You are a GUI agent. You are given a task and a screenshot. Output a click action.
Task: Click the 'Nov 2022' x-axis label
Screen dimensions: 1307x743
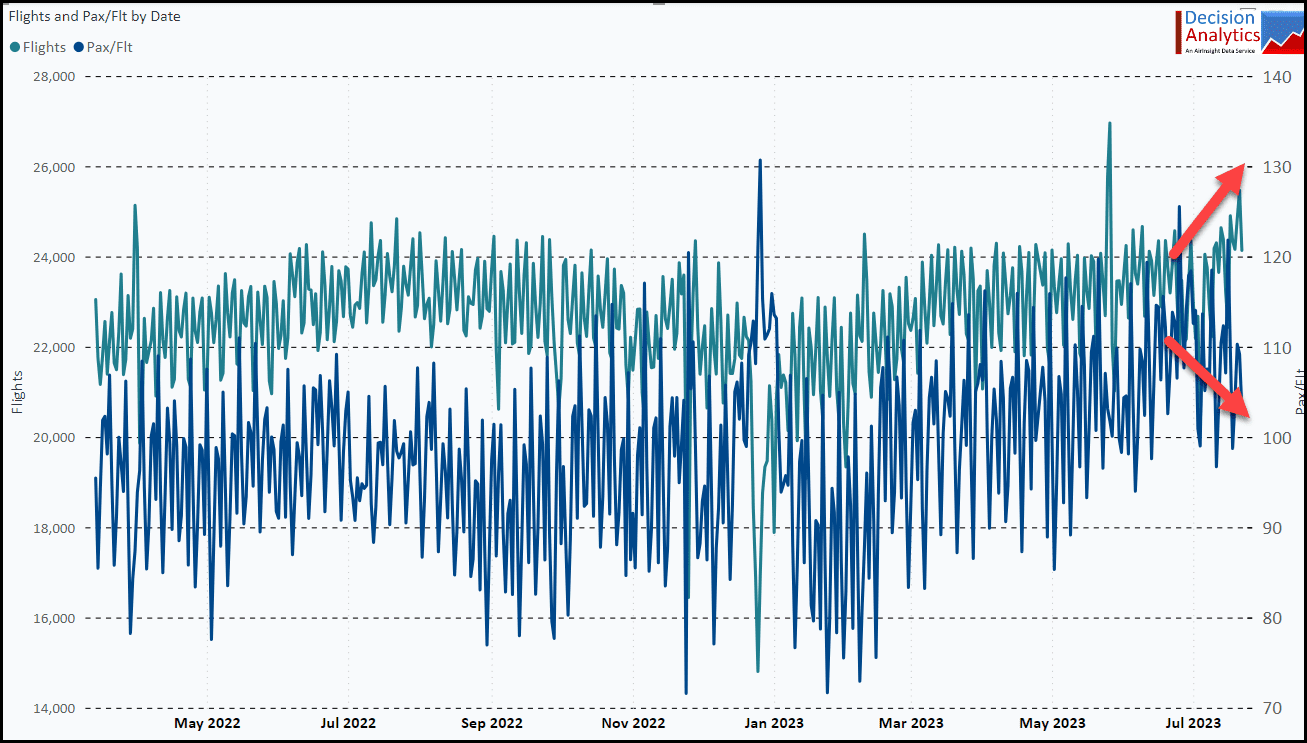[631, 723]
